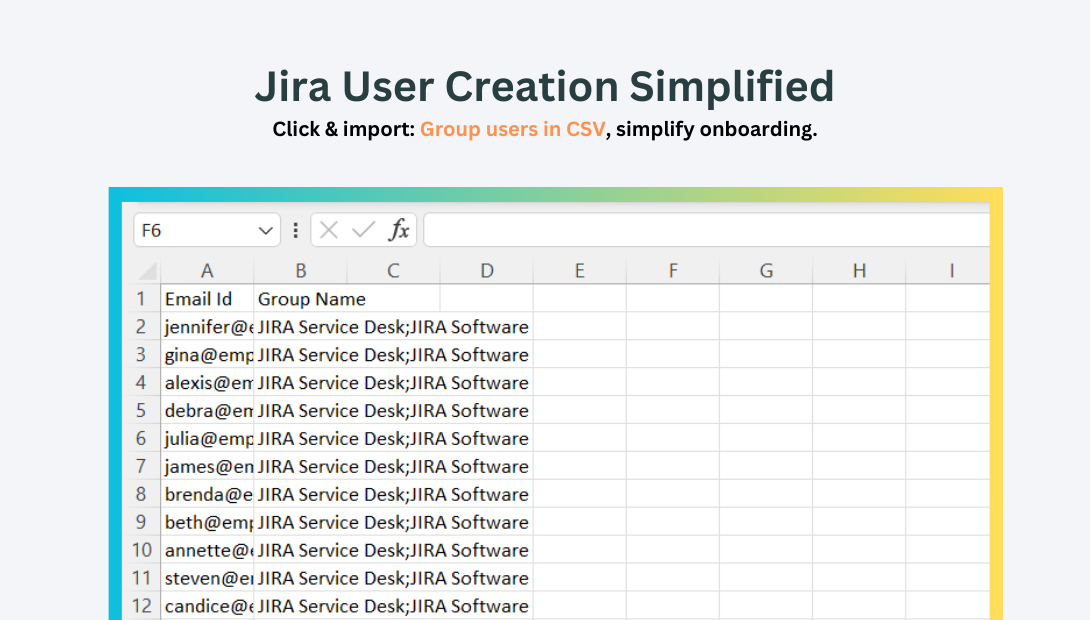Select column C header

393,270
